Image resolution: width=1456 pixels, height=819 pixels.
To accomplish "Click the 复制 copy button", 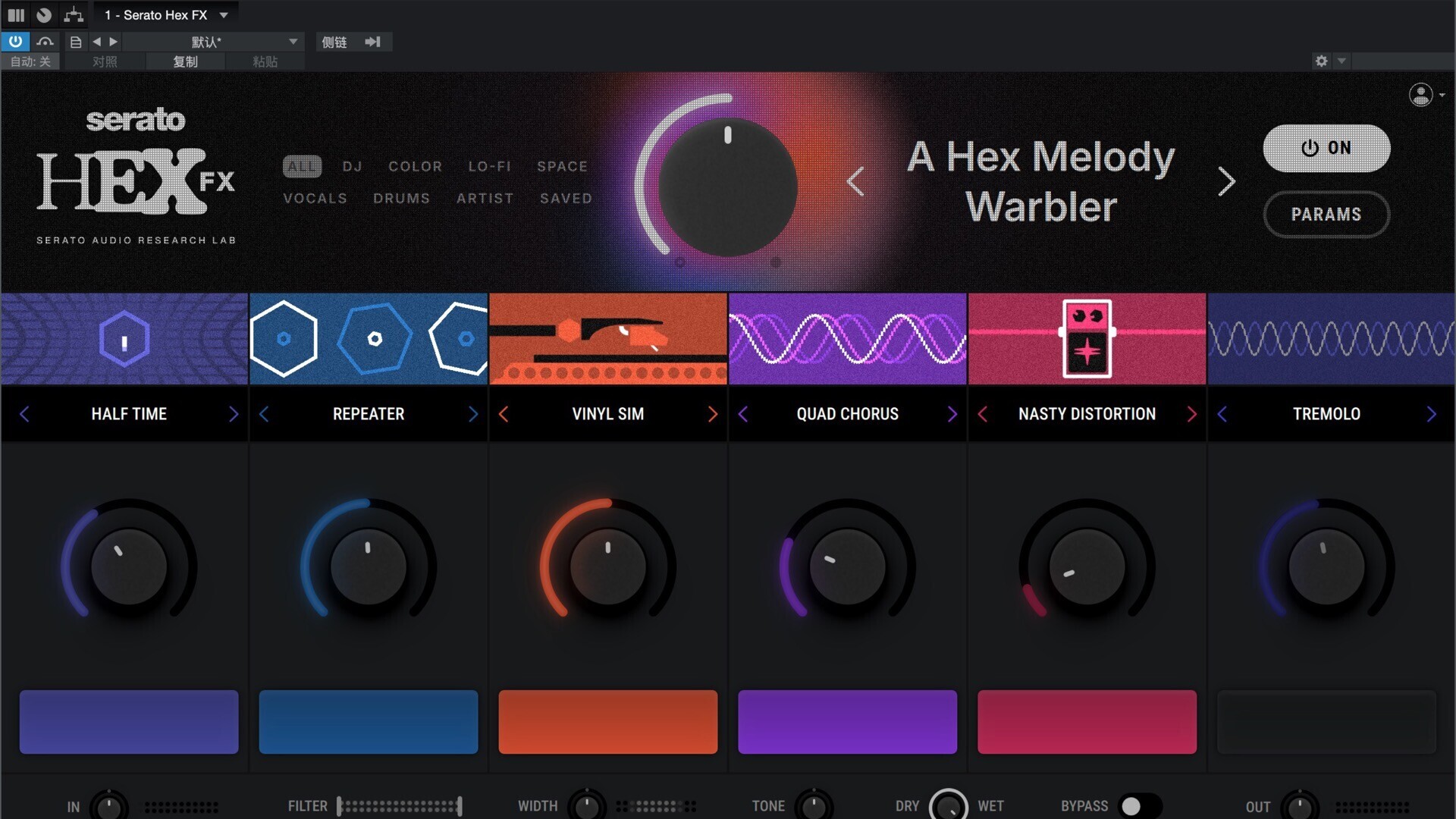I will 185,61.
